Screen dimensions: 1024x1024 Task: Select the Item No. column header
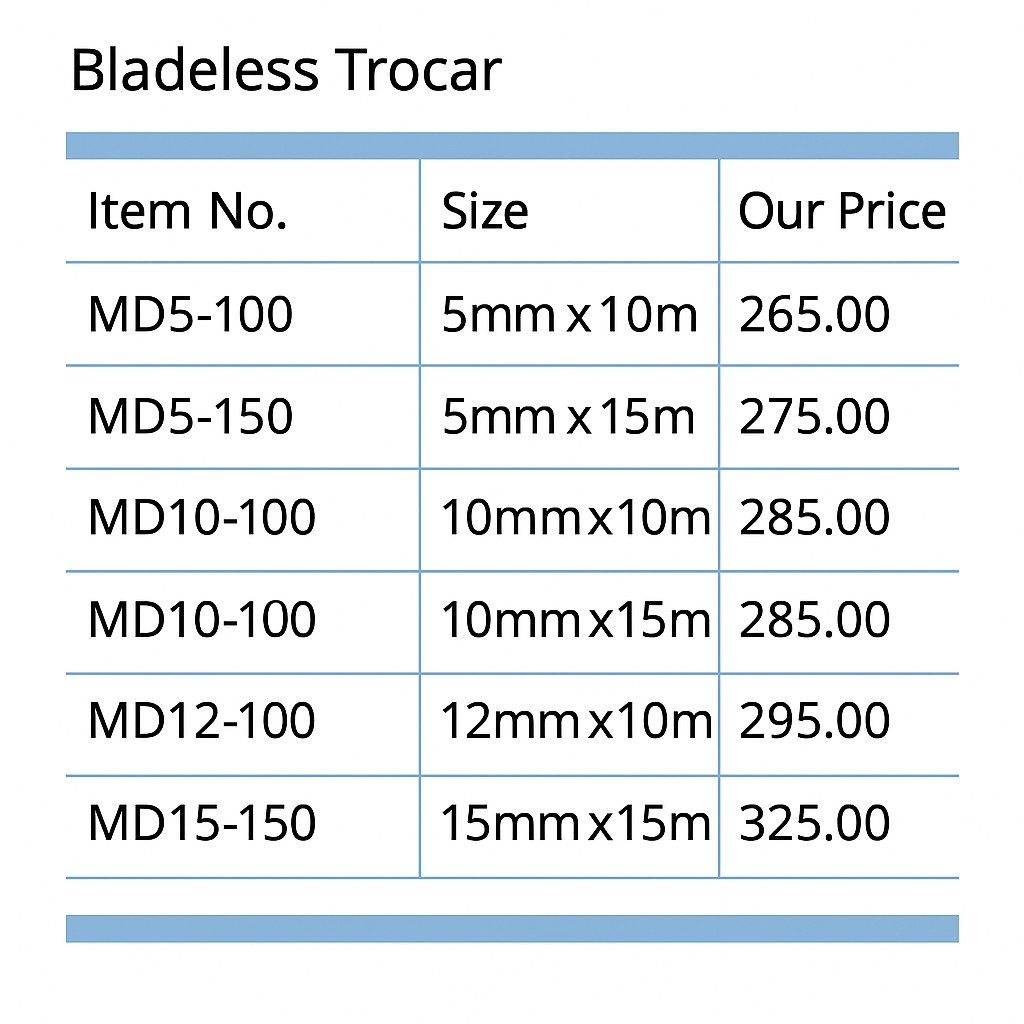coord(187,212)
